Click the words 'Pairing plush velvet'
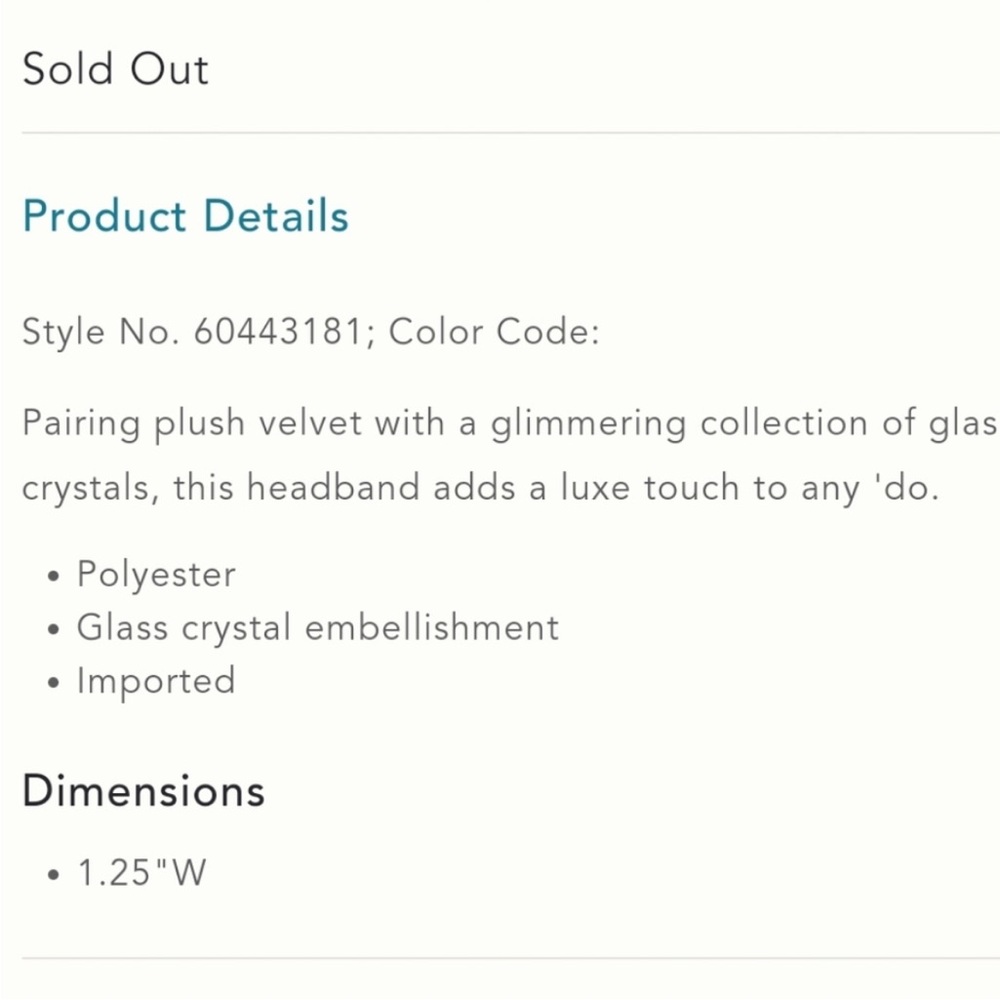This screenshot has height=1000, width=1000. click(x=192, y=423)
